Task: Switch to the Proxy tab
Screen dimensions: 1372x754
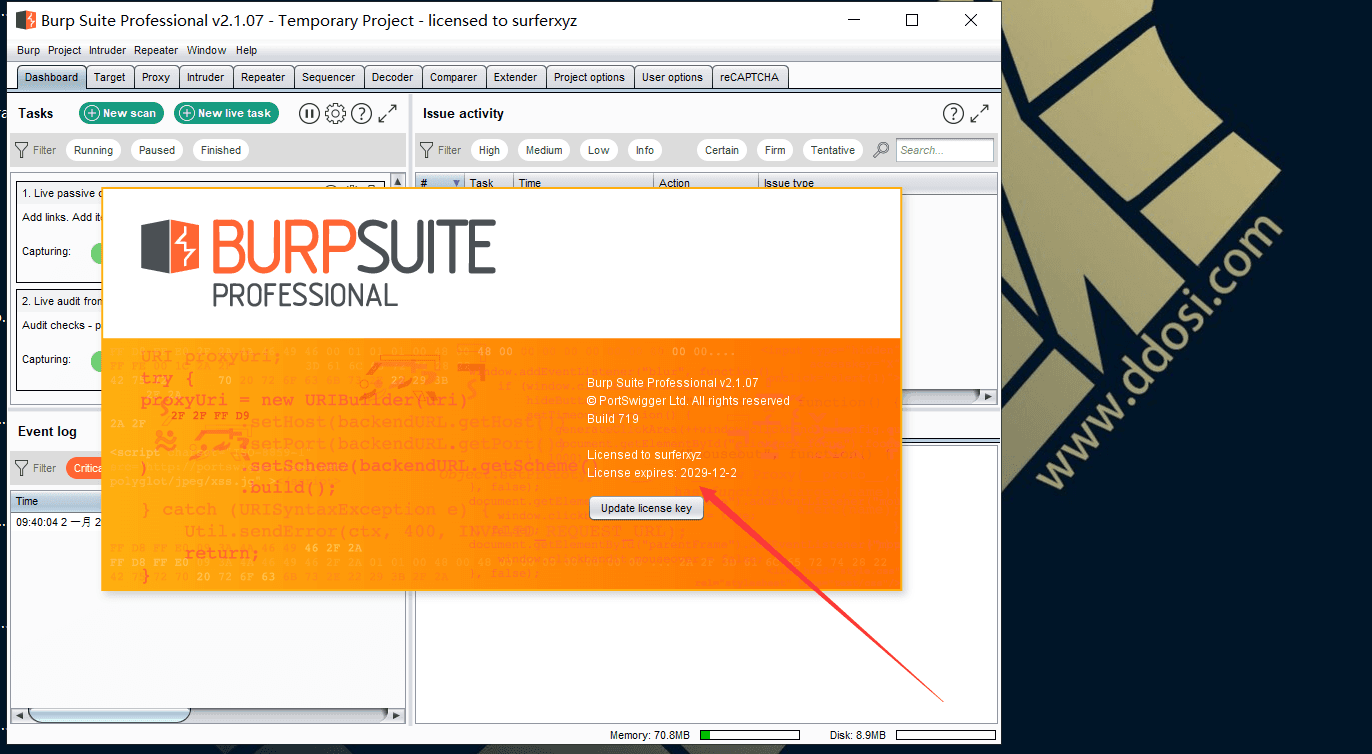Action: click(x=156, y=77)
